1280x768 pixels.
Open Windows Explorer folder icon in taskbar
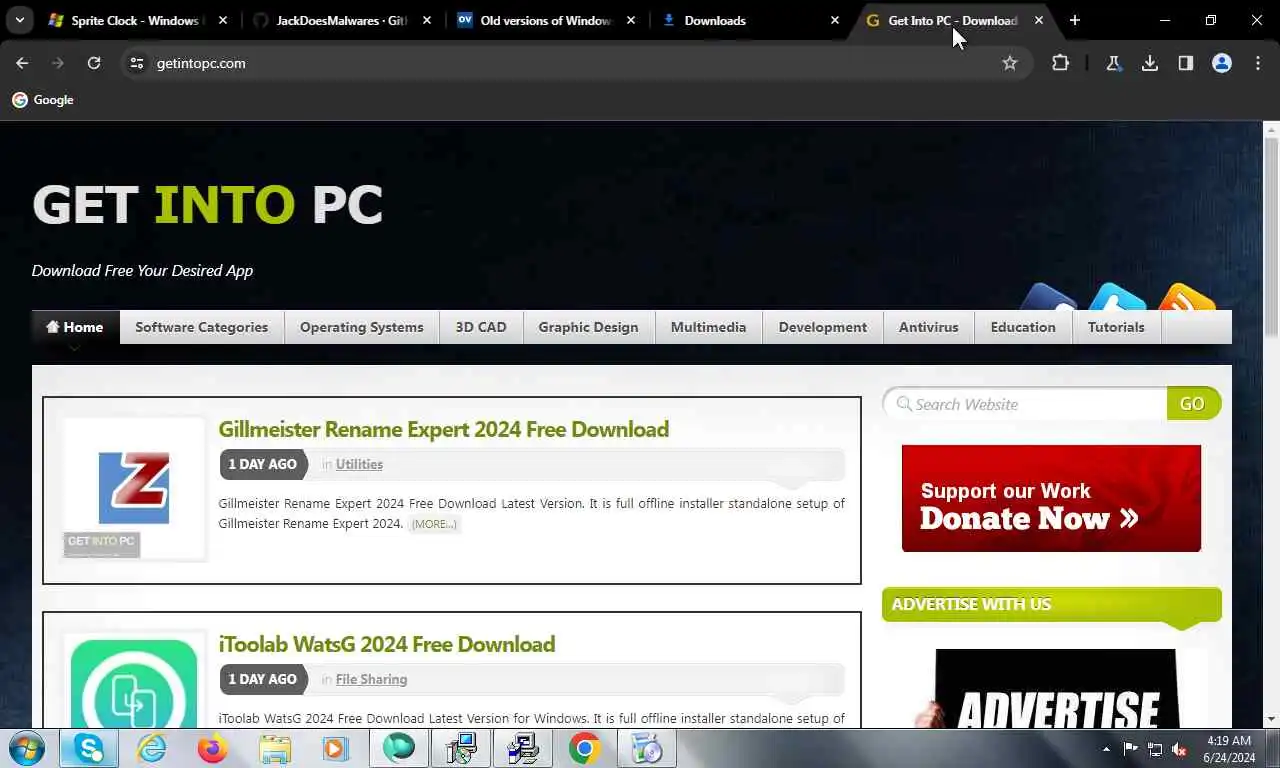274,748
